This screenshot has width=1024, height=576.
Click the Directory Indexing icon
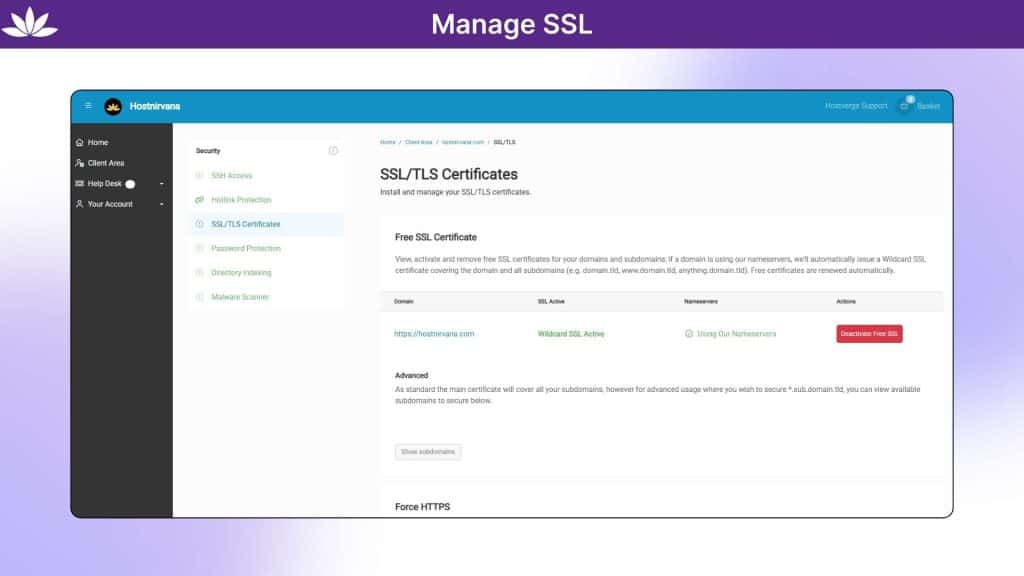pos(198,272)
